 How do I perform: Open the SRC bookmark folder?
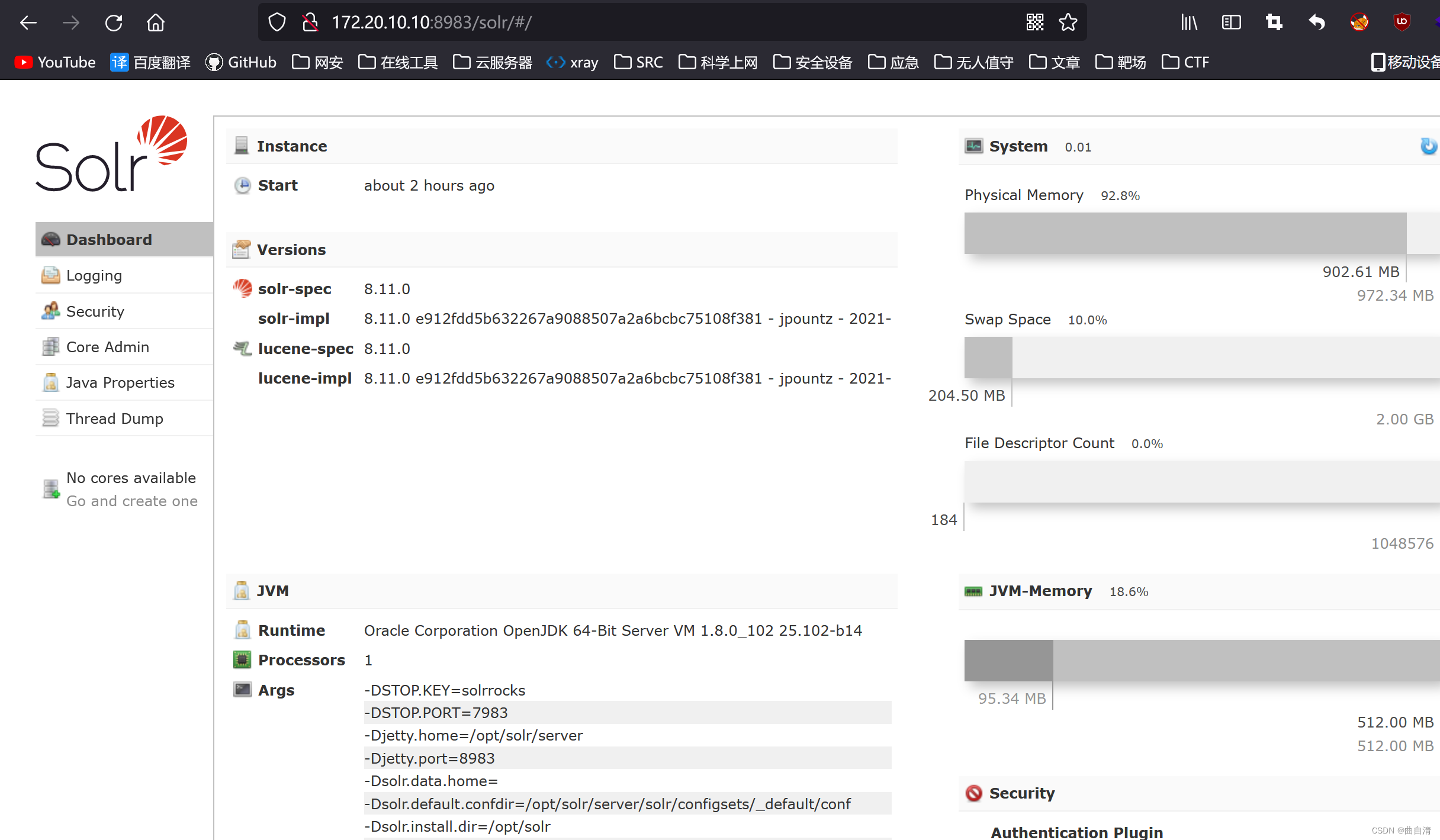[638, 62]
